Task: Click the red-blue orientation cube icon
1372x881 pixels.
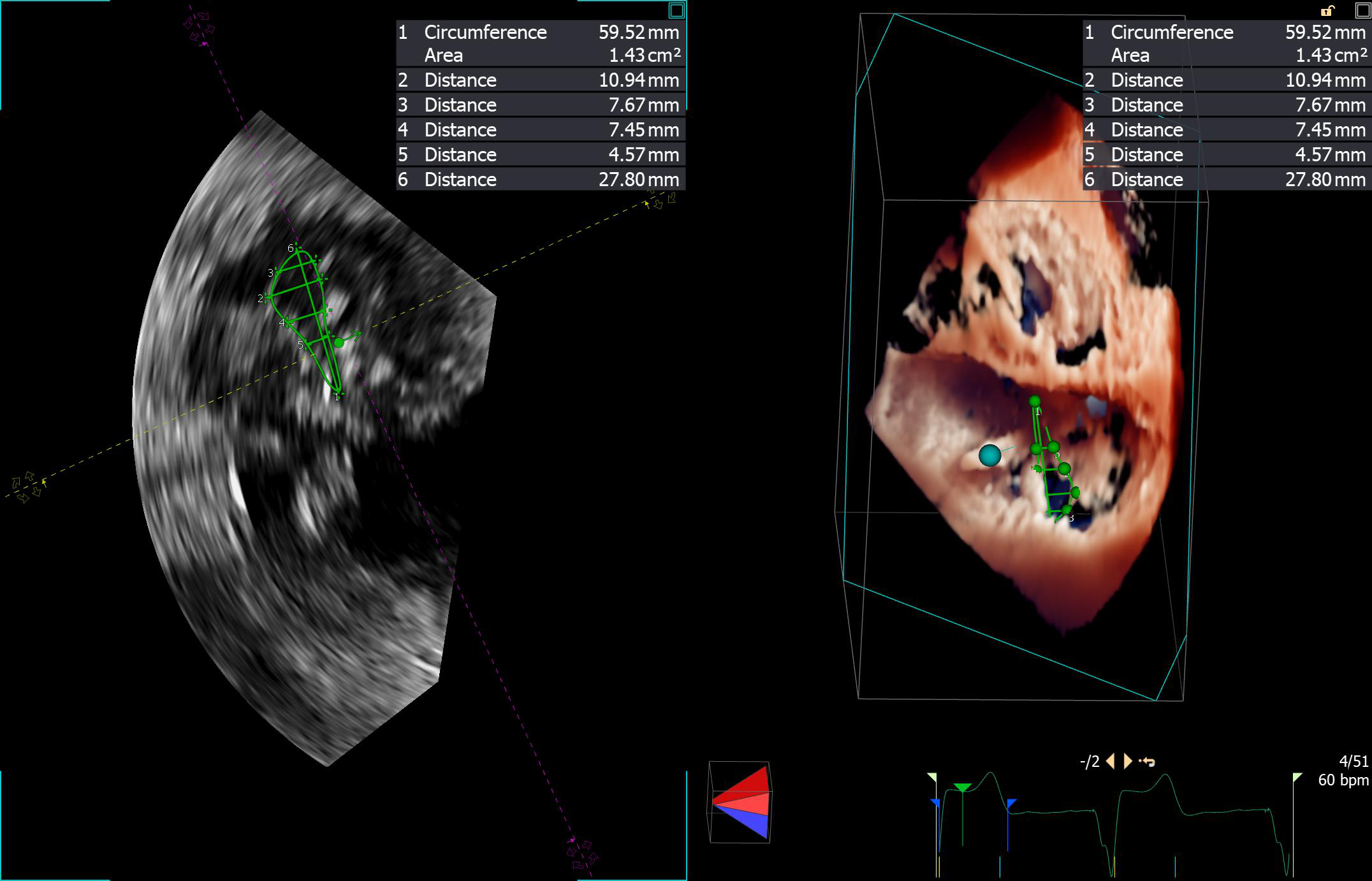Action: click(740, 802)
